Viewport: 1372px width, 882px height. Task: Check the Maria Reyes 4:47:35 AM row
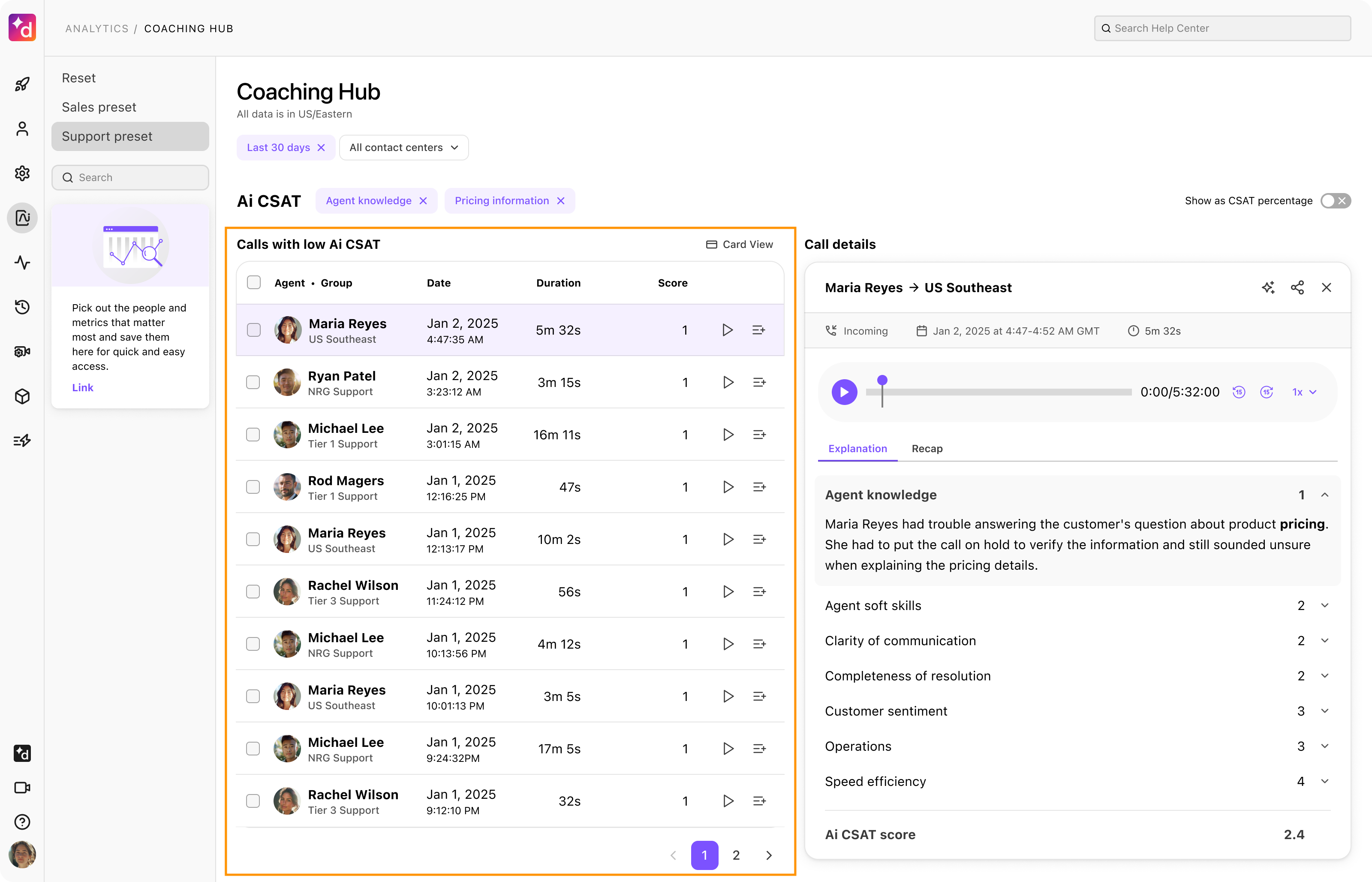253,330
